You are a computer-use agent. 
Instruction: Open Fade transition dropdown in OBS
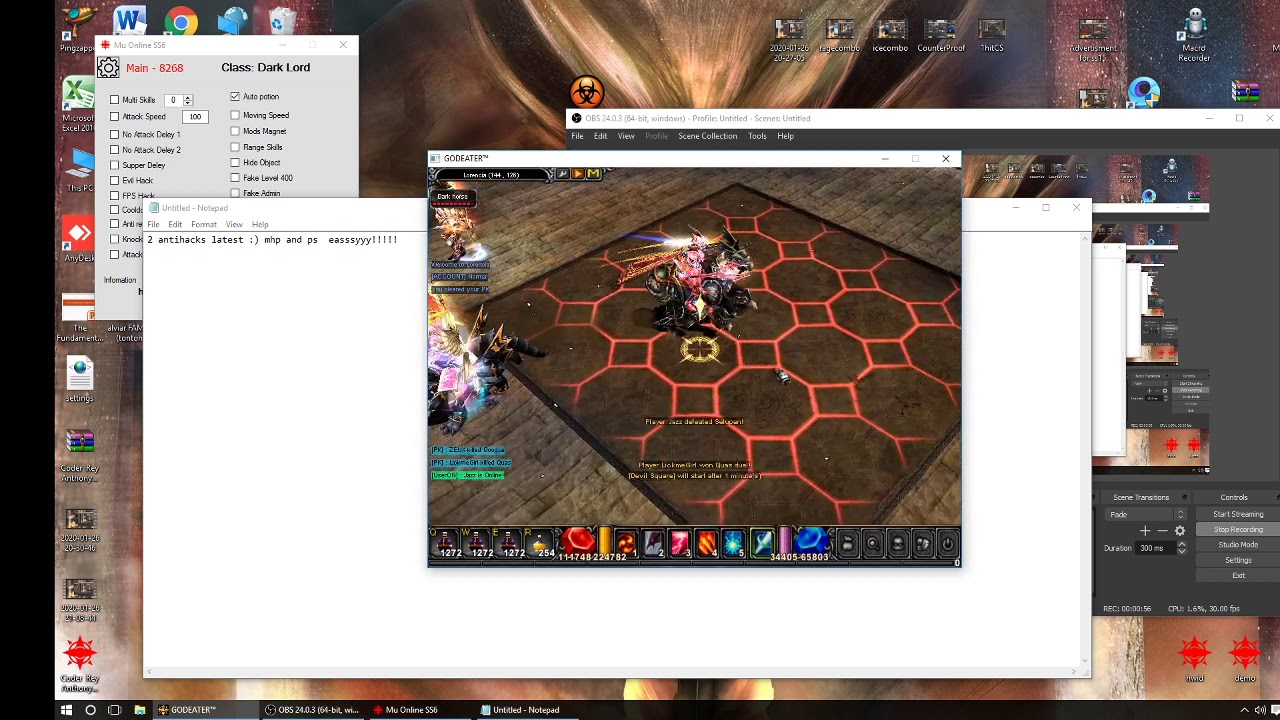pyautogui.click(x=1145, y=515)
